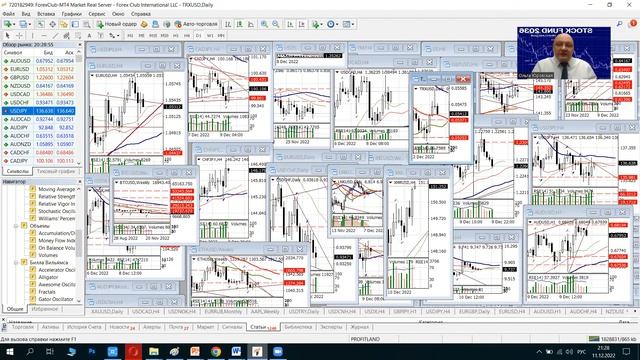Open the История Счета terminal tab
This screenshot has width=640, height=360.
(84, 327)
